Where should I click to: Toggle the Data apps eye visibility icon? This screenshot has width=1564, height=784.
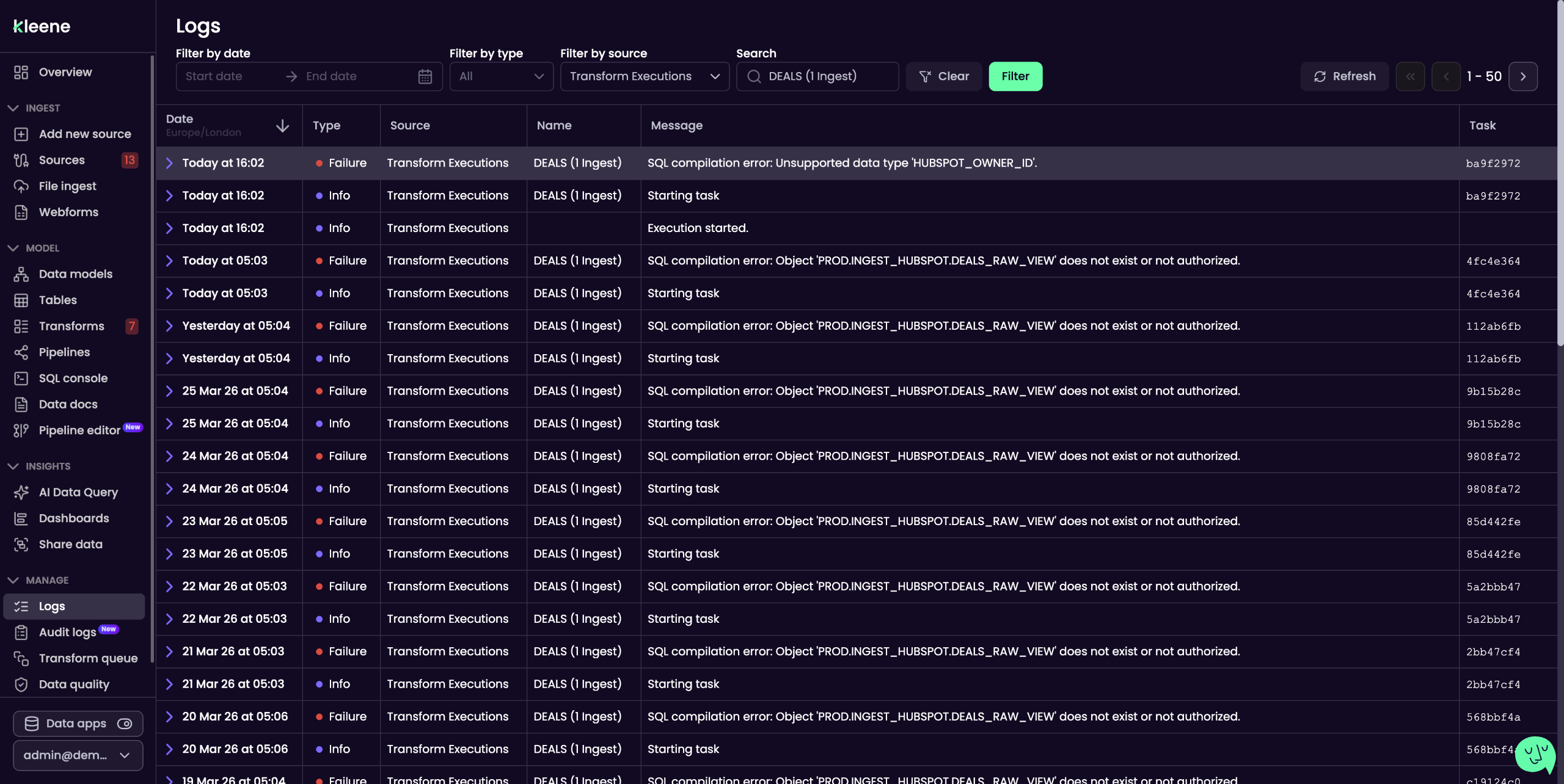(125, 724)
